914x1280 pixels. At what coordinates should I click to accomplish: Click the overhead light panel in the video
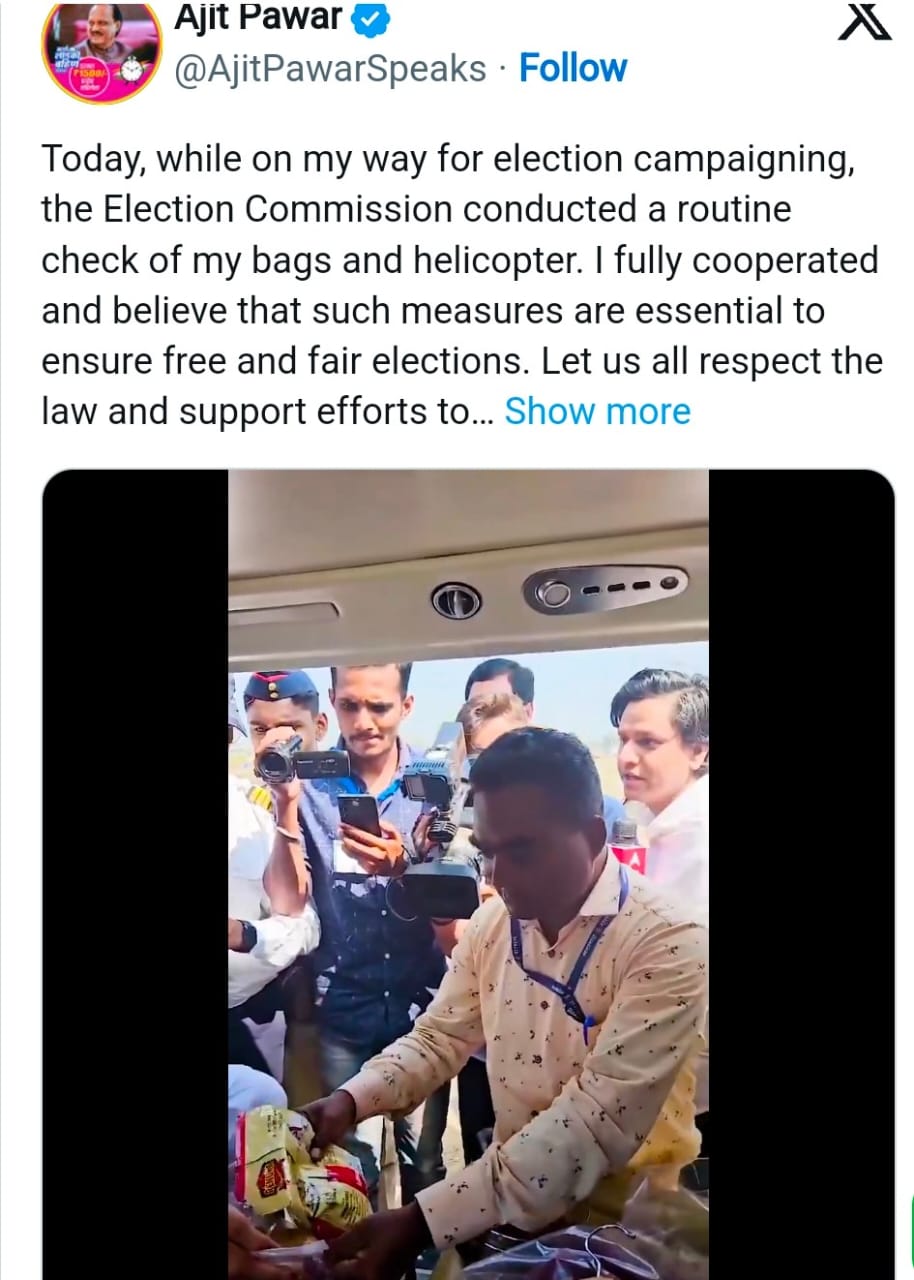pyautogui.click(x=605, y=590)
